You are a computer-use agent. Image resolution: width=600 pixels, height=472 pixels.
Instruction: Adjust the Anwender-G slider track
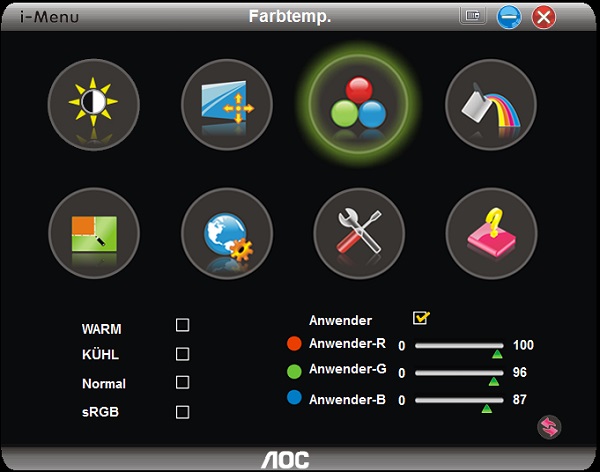click(459, 373)
